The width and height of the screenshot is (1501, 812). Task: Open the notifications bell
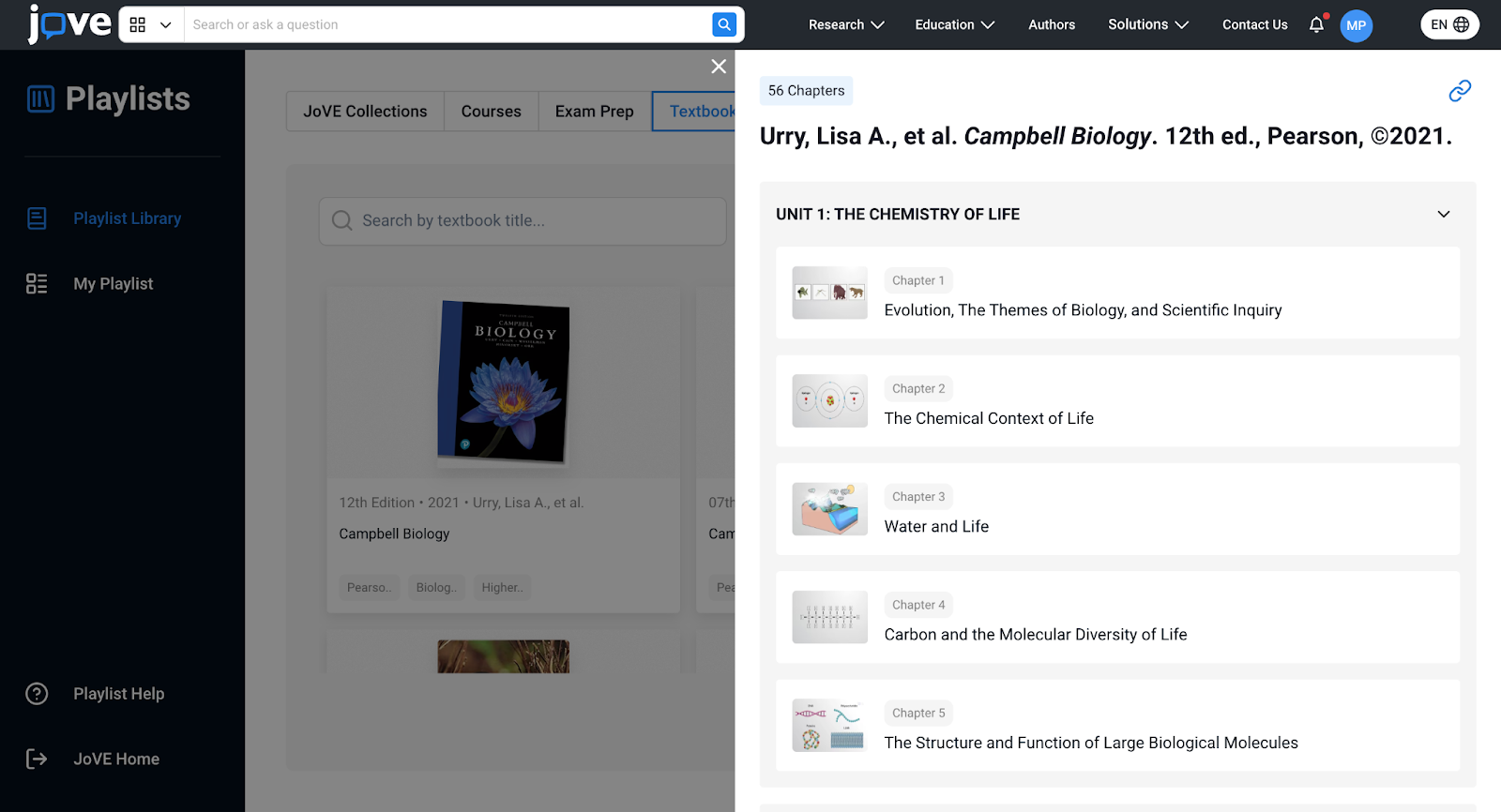(1316, 25)
